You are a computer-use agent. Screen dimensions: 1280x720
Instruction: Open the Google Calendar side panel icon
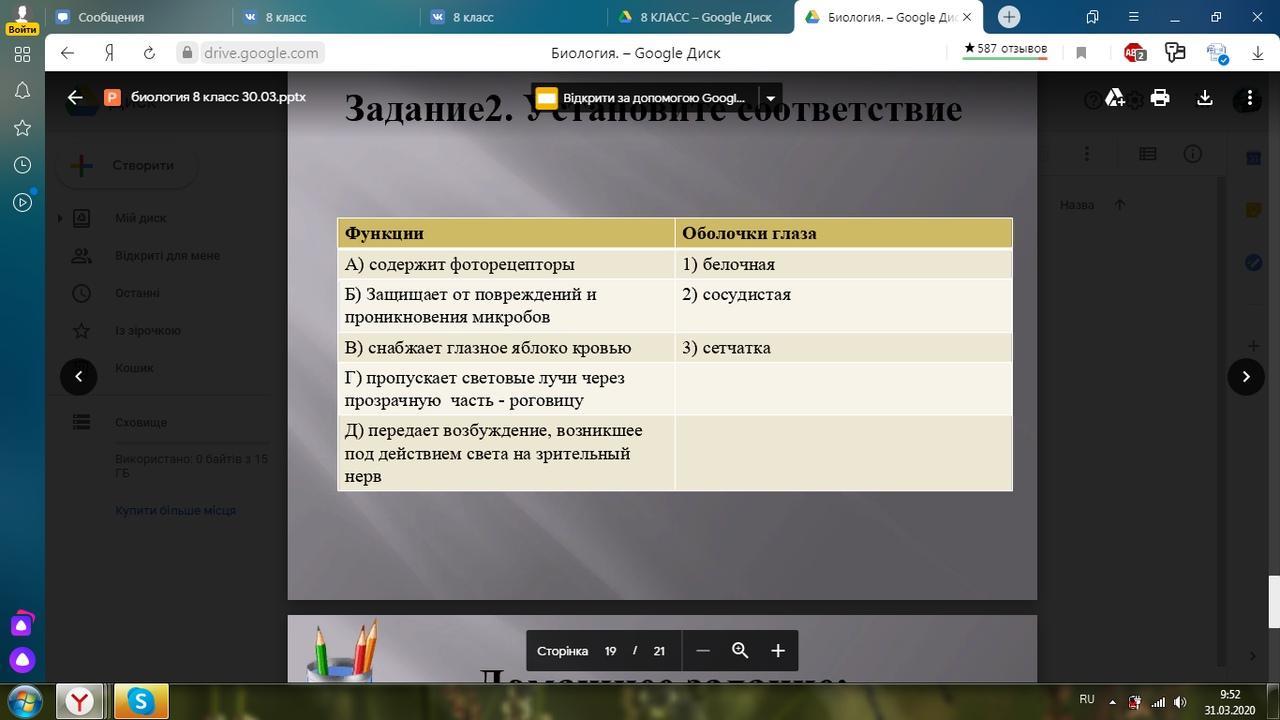(x=1253, y=158)
